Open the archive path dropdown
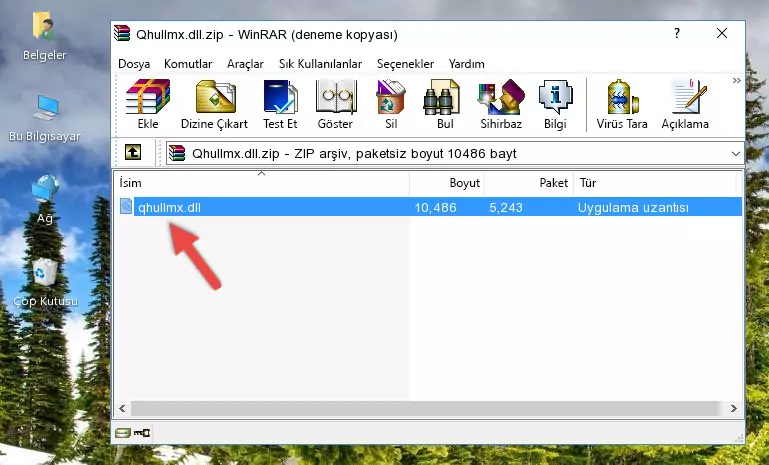Image resolution: width=769 pixels, height=465 pixels. click(x=736, y=154)
